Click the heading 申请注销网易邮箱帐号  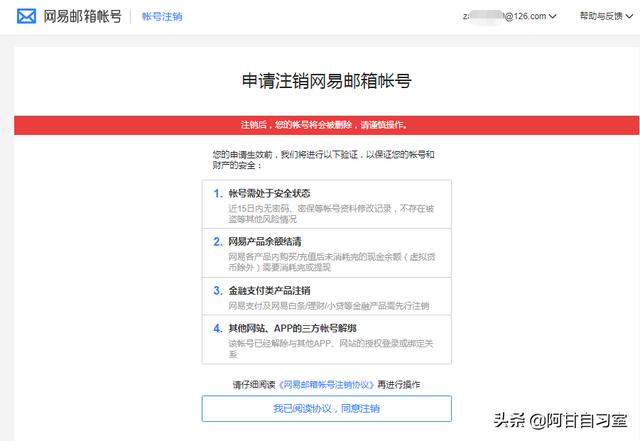327,80
